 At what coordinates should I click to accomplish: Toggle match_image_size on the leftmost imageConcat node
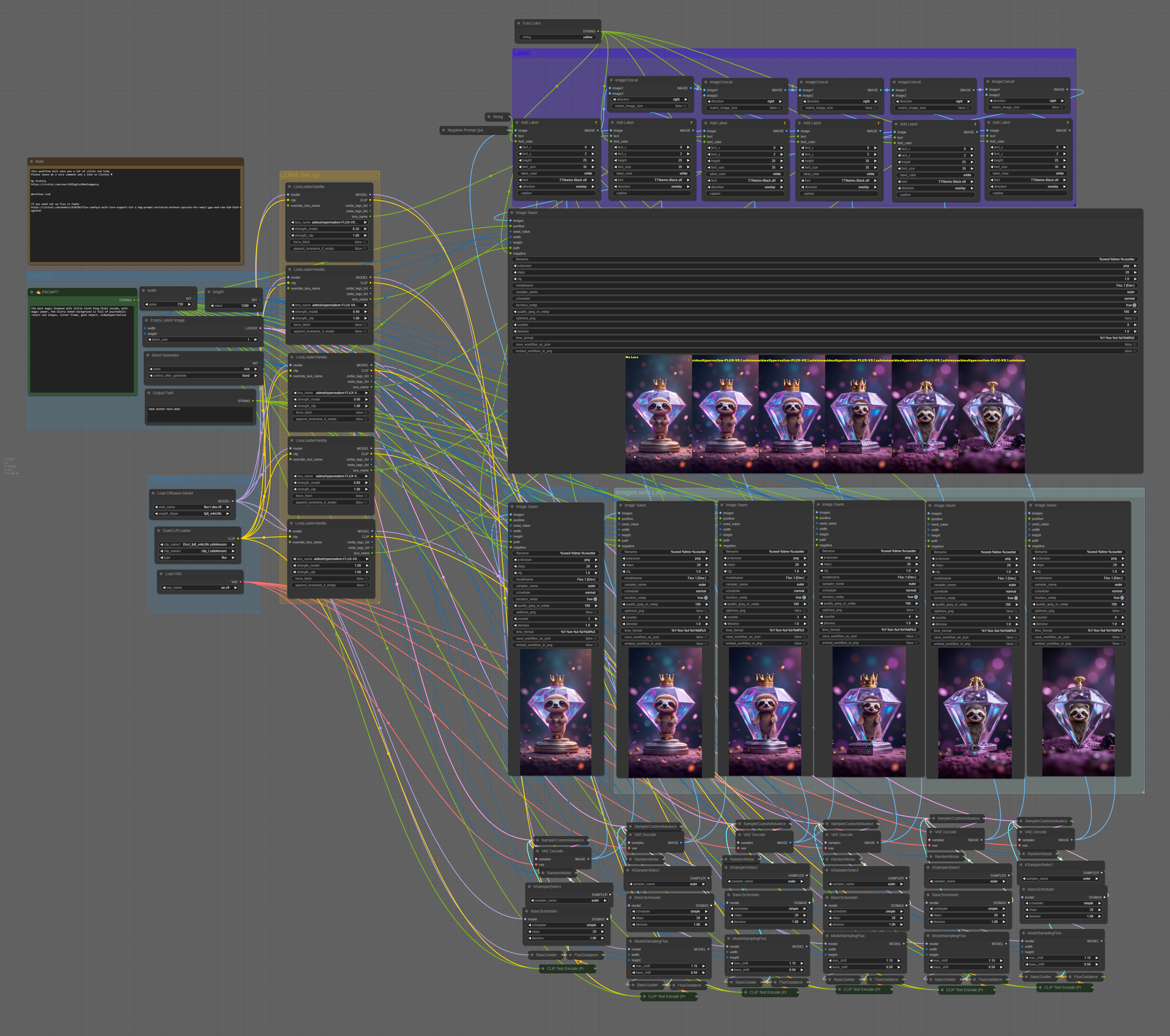point(685,106)
